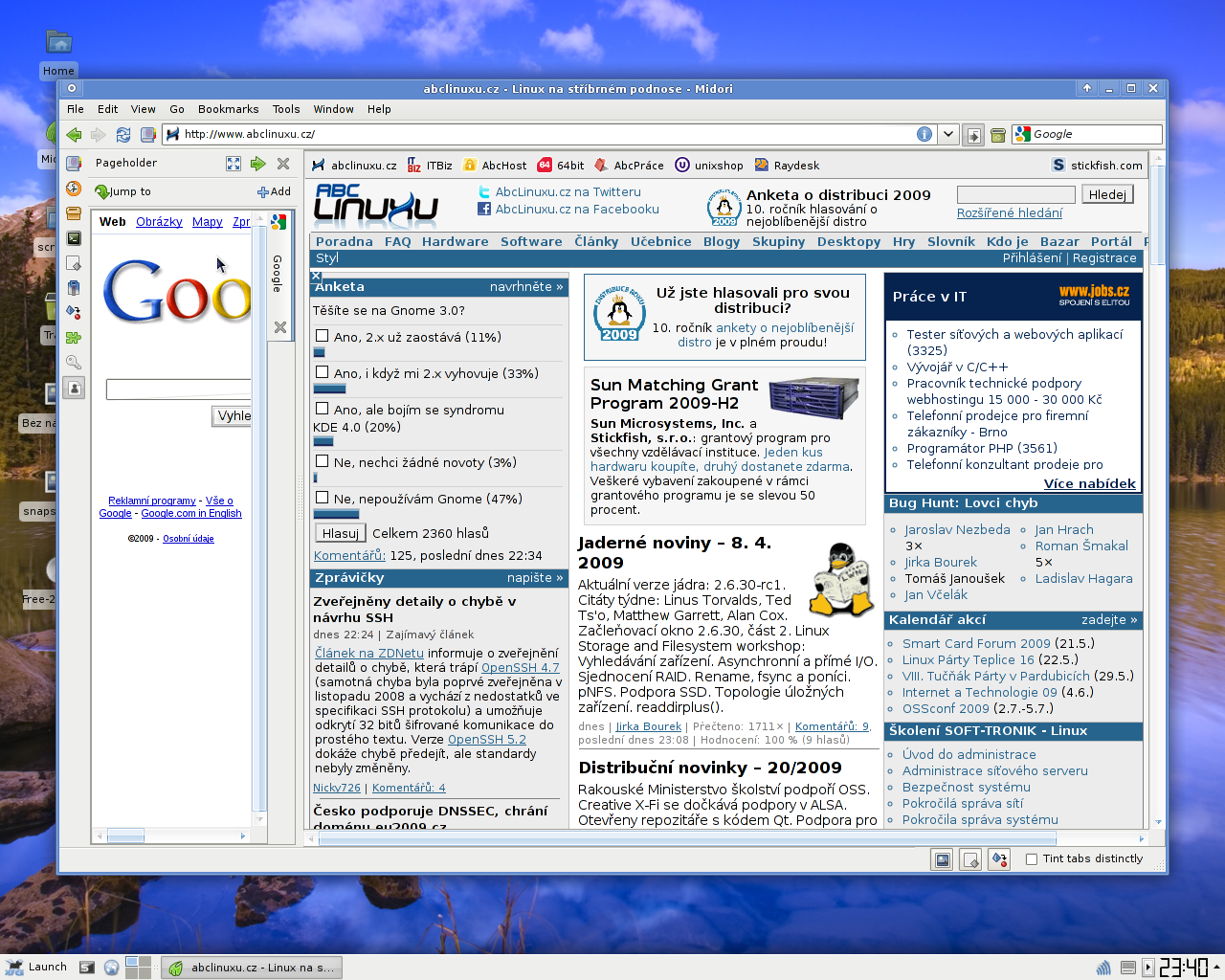Screen dimensions: 1225x980
Task: Click the page's vertical scrollbar
Action: pos(1158,488)
